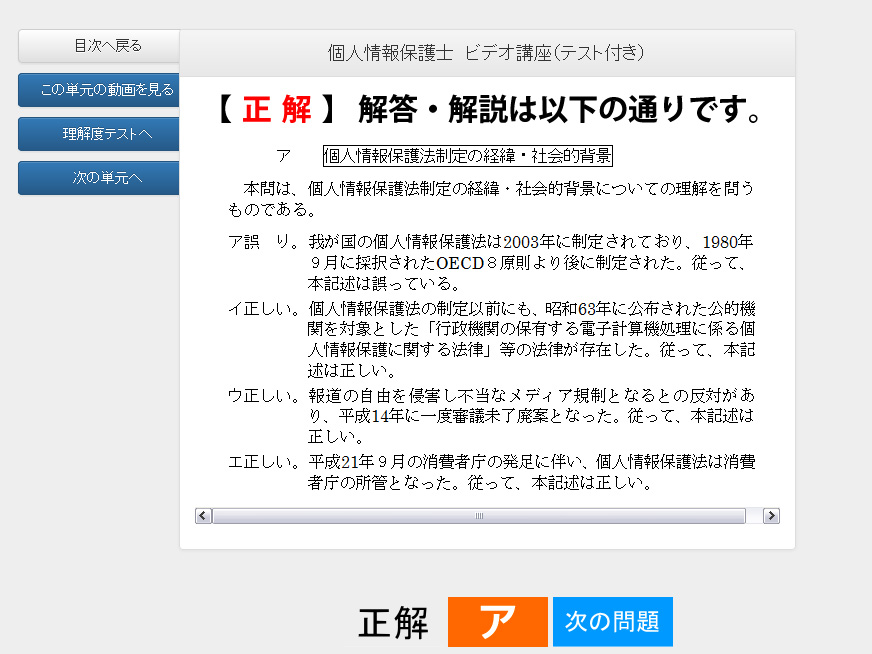Viewport: 872px width, 654px height.
Task: Click the horizontal scrollbar thumb
Action: [x=479, y=516]
